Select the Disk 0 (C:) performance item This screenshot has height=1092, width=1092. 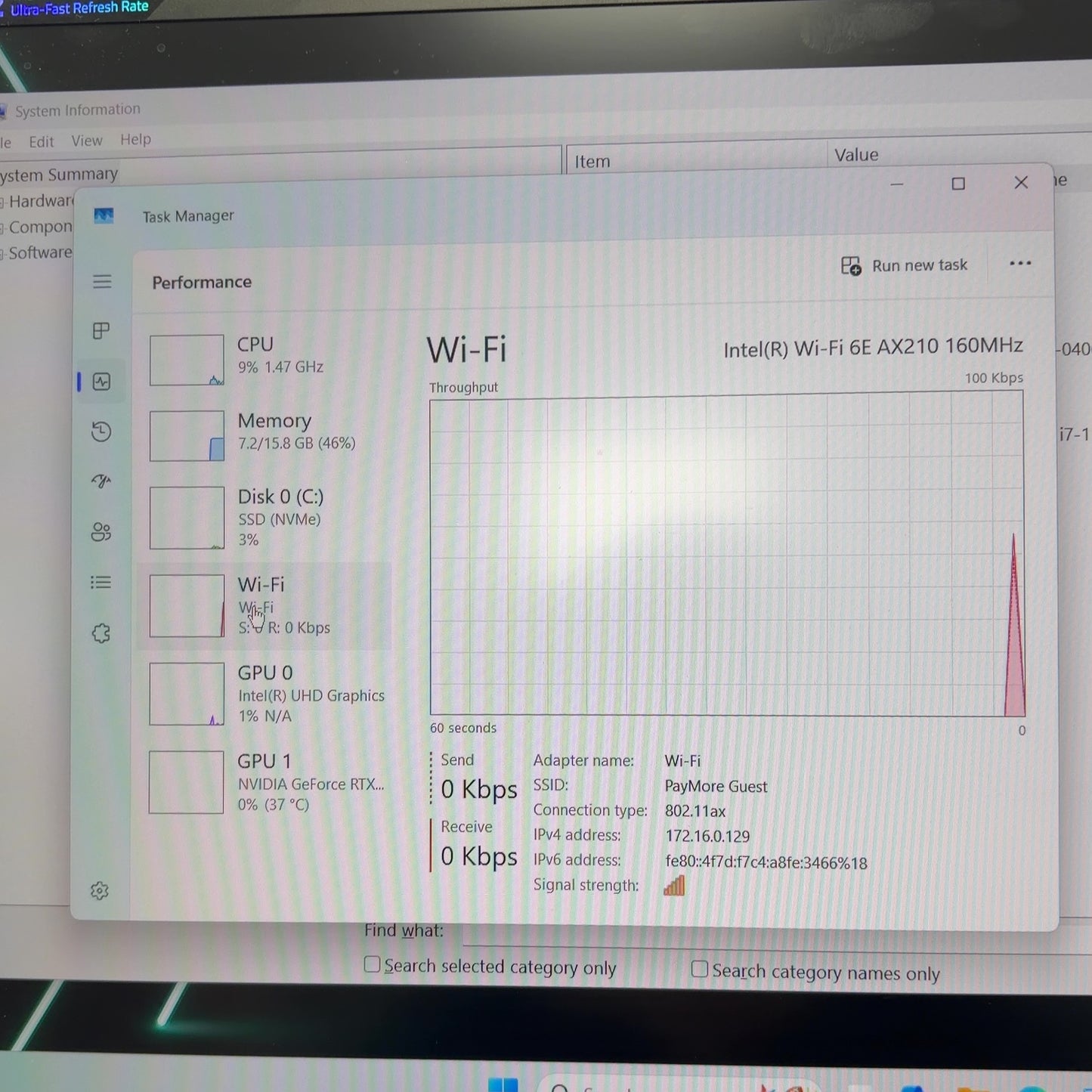coord(264,518)
